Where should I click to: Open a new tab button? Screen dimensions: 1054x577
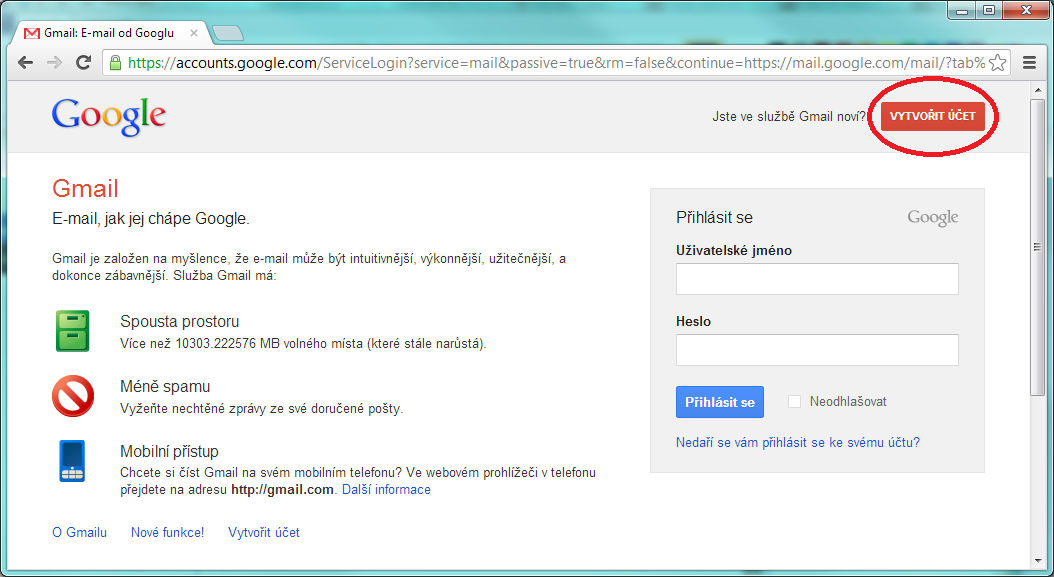(x=227, y=33)
